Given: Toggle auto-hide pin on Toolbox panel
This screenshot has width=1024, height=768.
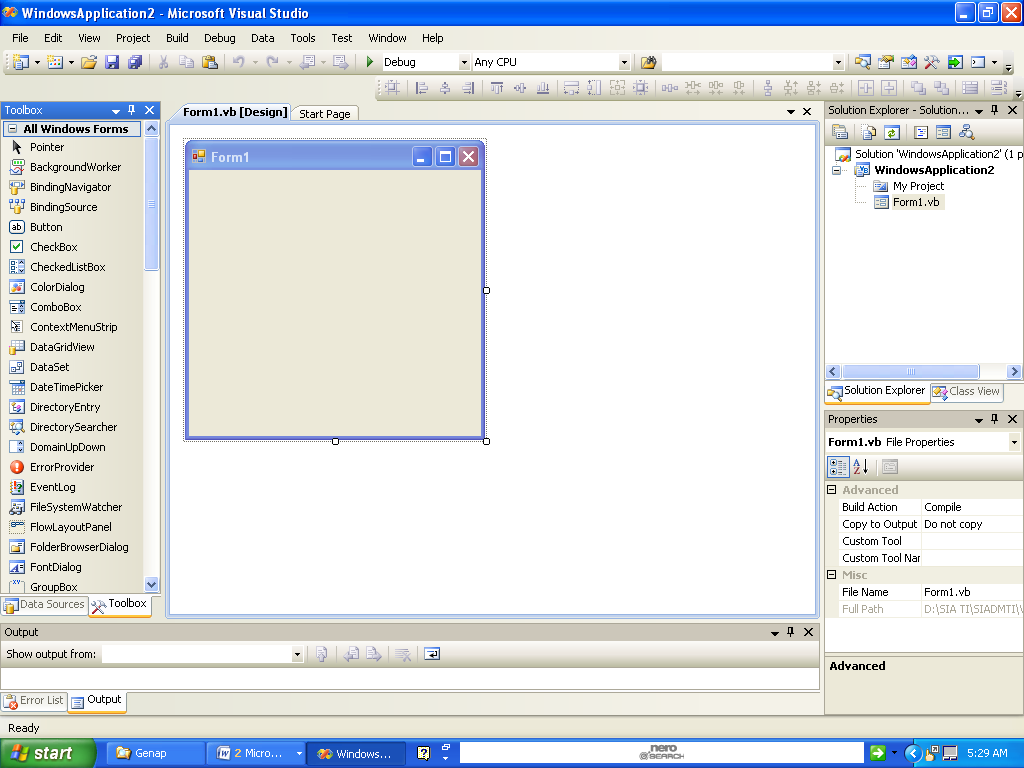Looking at the screenshot, I should [x=132, y=110].
